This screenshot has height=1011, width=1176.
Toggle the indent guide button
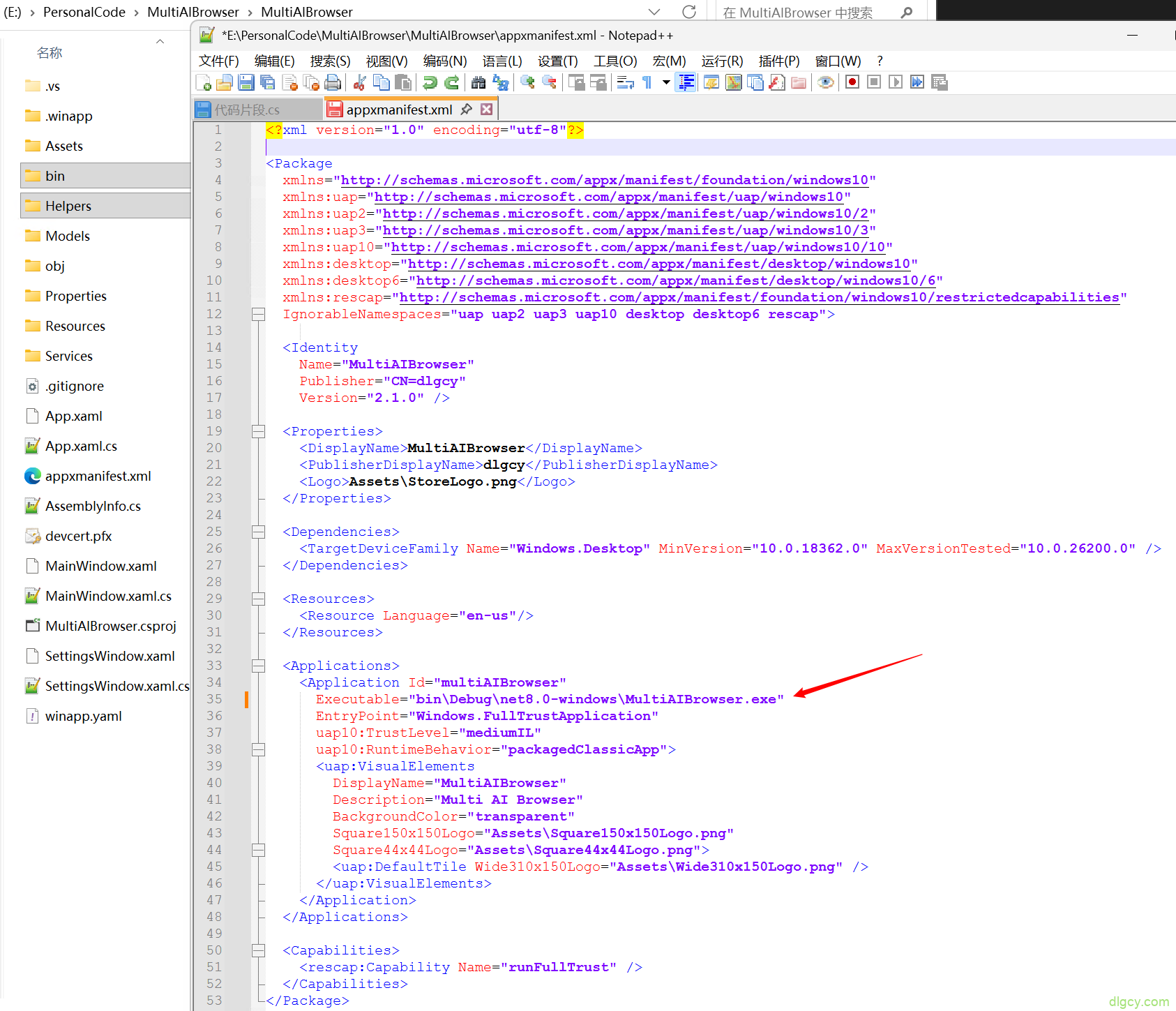(686, 82)
